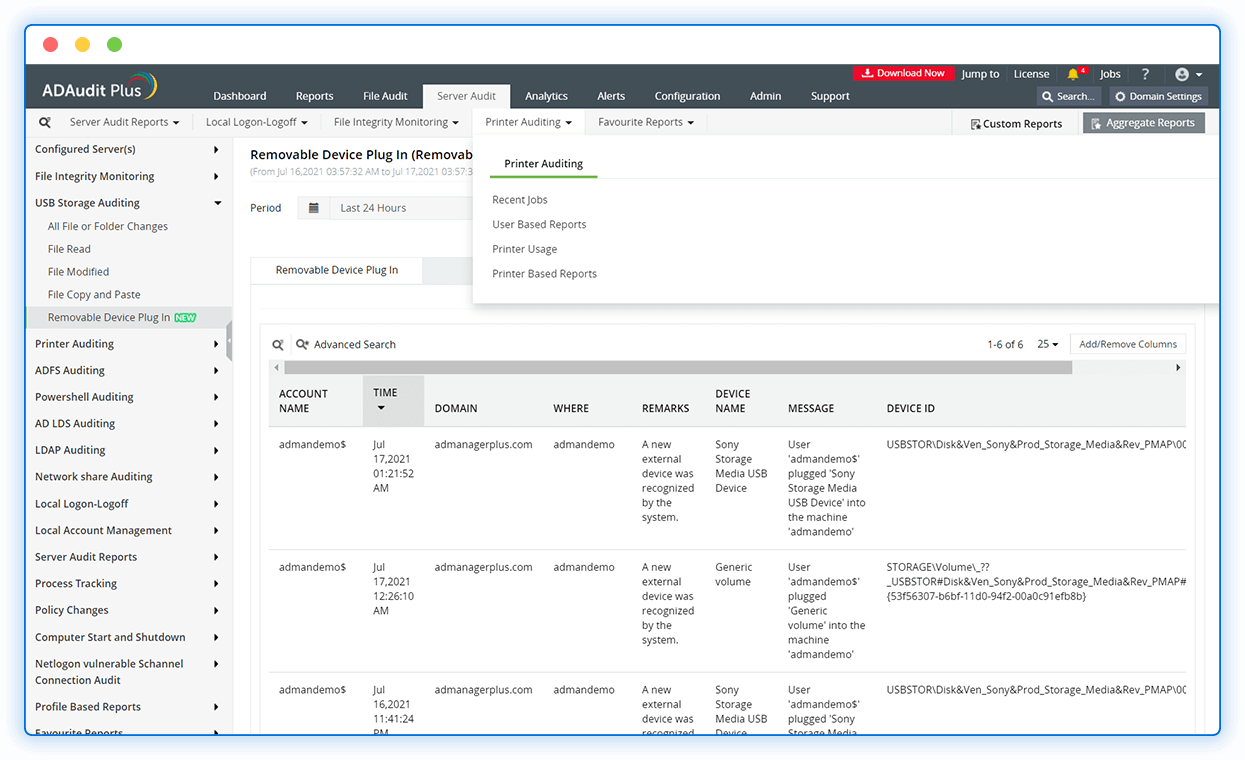The width and height of the screenshot is (1245, 760).
Task: Open the help question mark icon
Action: coord(1145,74)
